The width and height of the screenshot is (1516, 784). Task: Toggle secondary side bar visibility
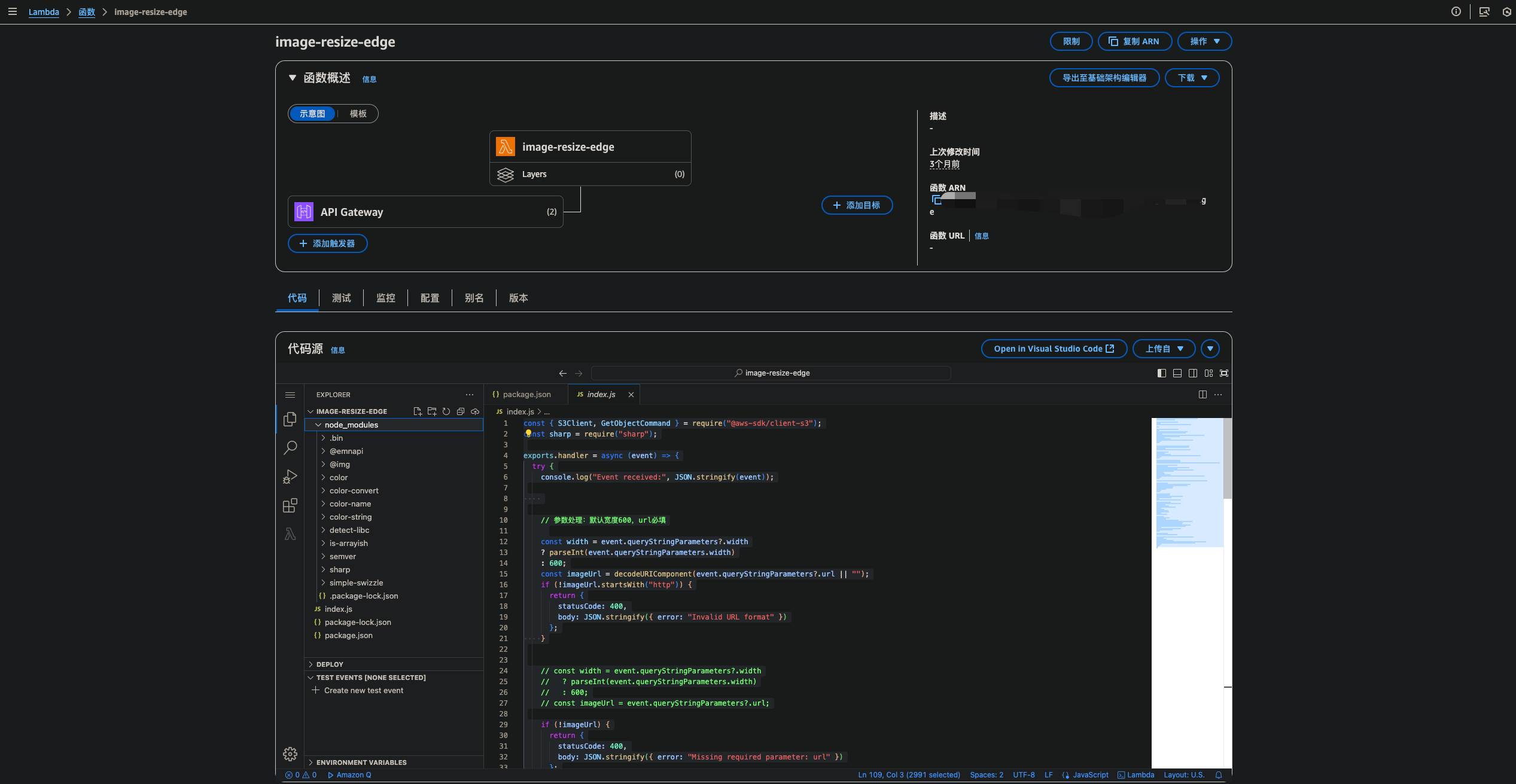[1193, 373]
